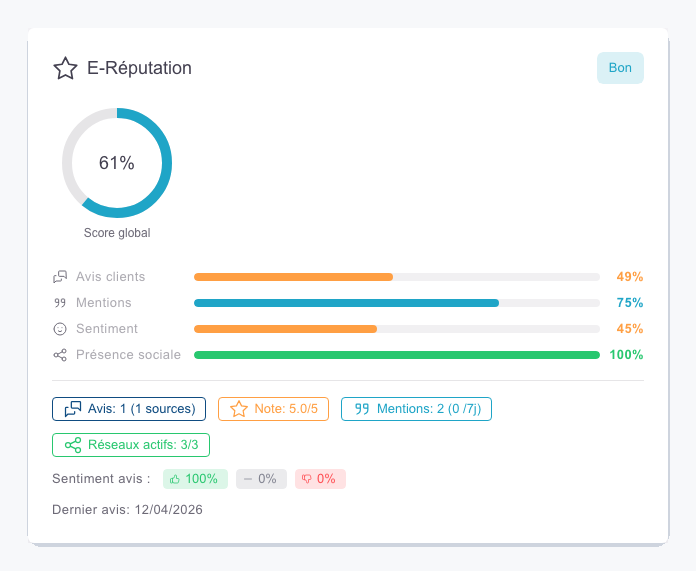Click the 100% Présence sociale value

626,355
